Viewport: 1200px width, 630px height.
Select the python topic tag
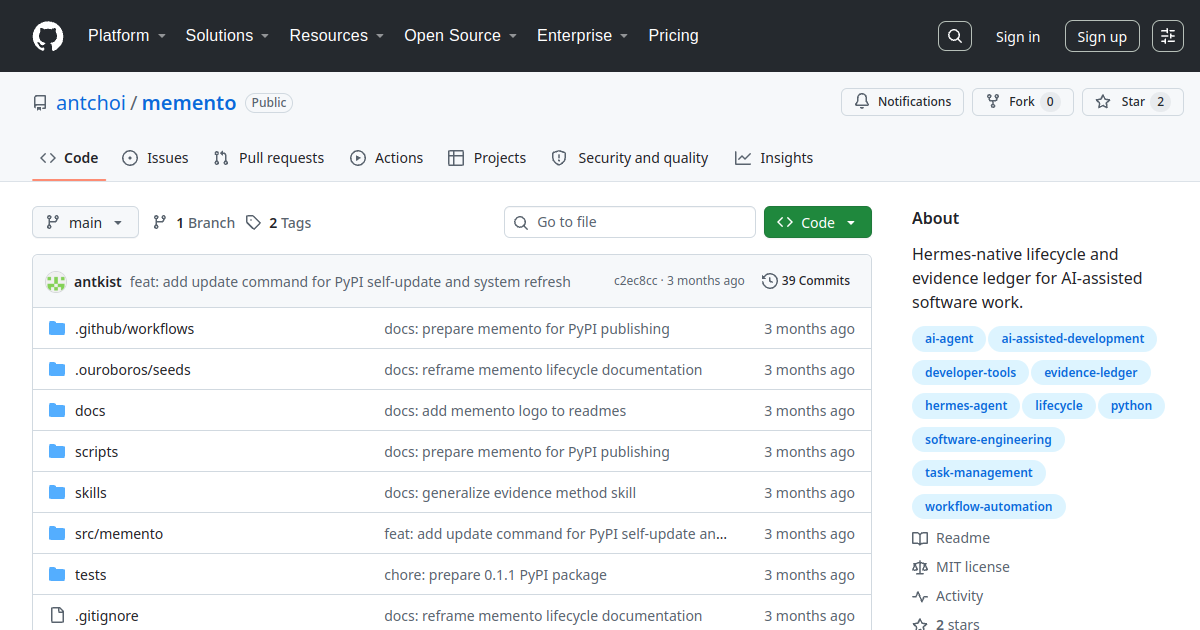(1131, 406)
